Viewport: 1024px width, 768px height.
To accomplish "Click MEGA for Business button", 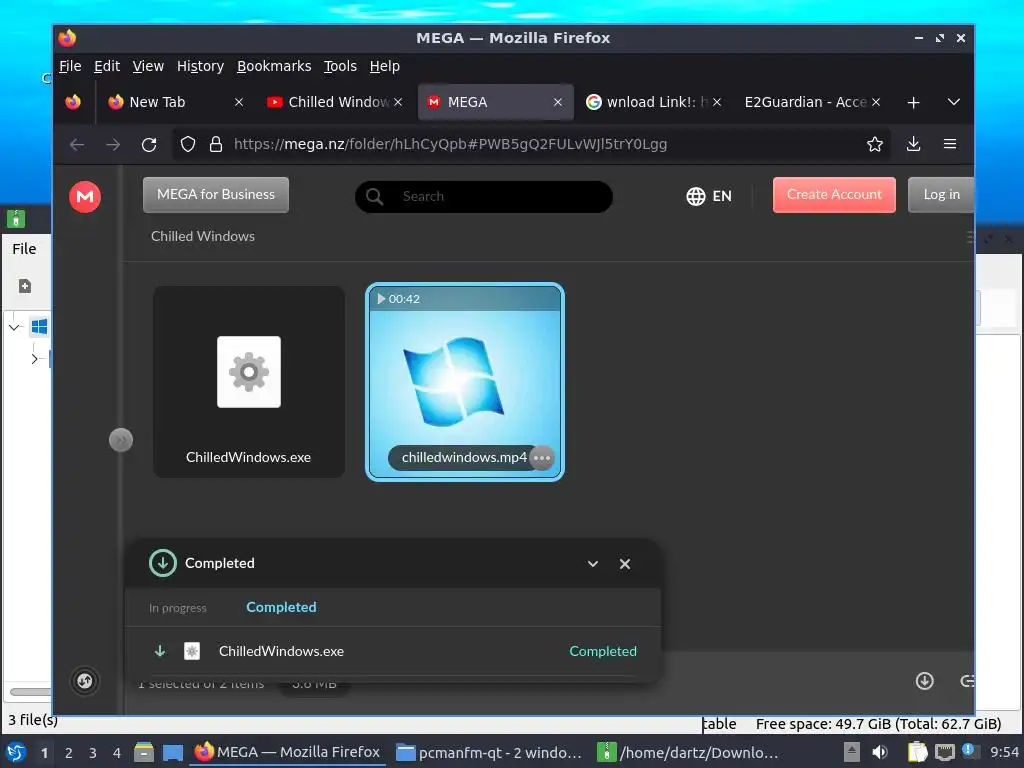I will [216, 195].
